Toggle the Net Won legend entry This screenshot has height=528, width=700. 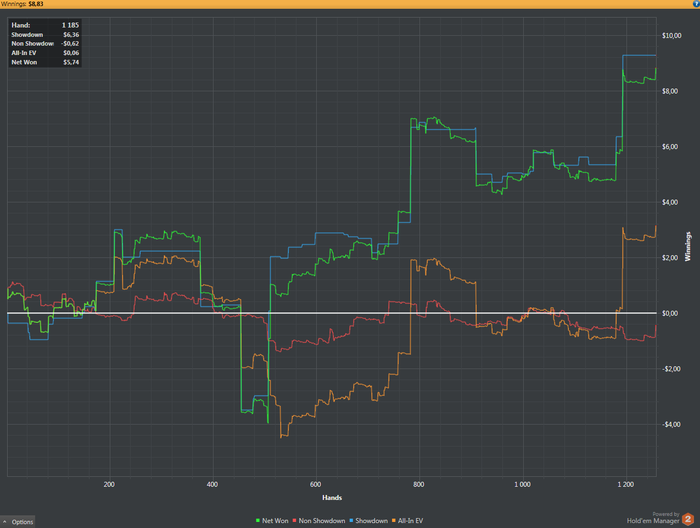tap(272, 521)
